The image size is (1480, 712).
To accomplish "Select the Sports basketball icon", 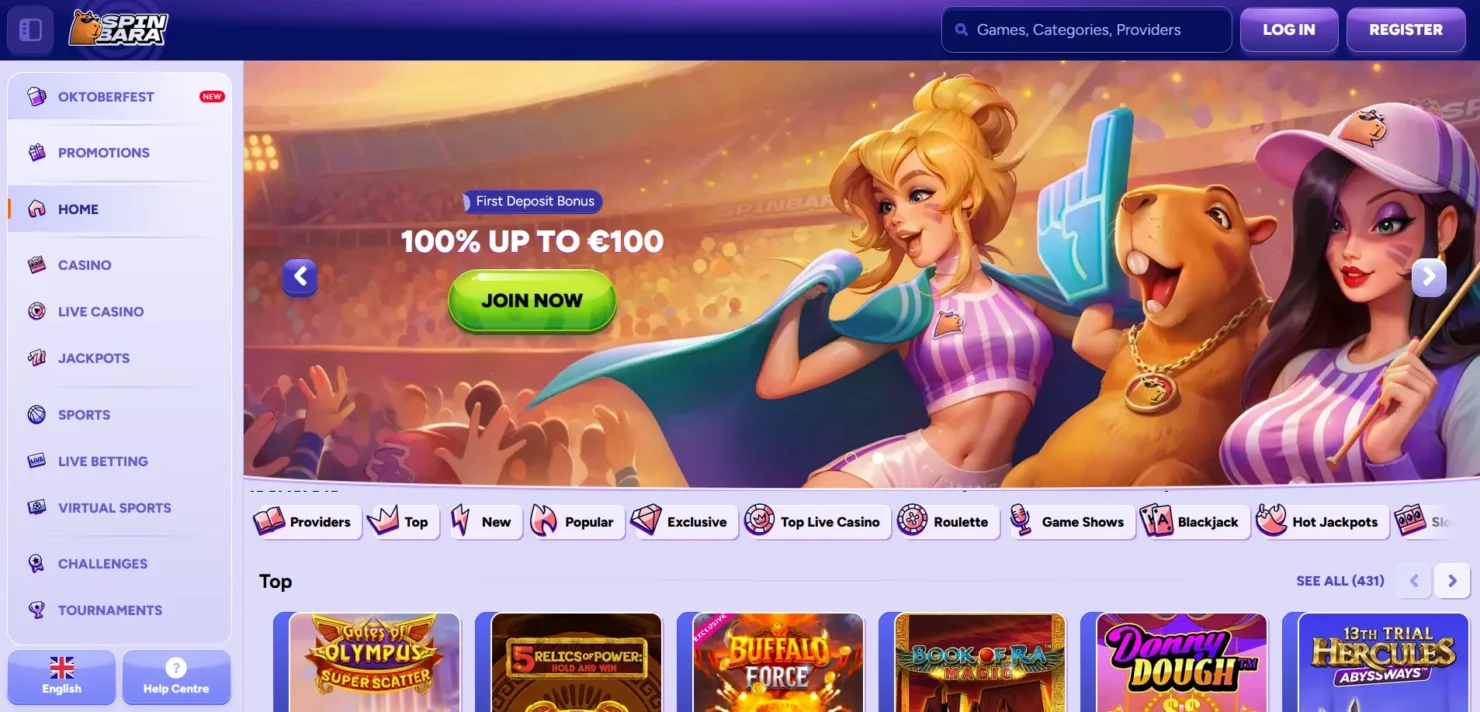I will coord(37,414).
